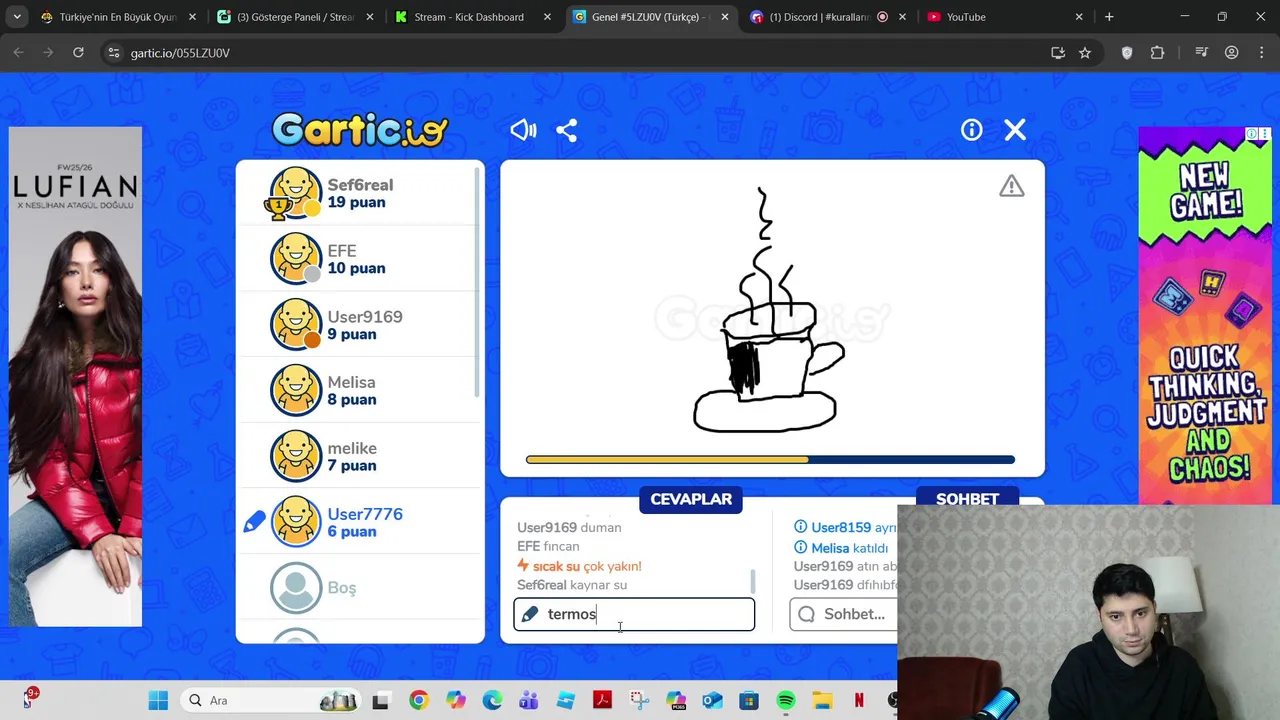The height and width of the screenshot is (720, 1280).
Task: Click Sef6real's avatar in the player list
Action: pos(296,193)
